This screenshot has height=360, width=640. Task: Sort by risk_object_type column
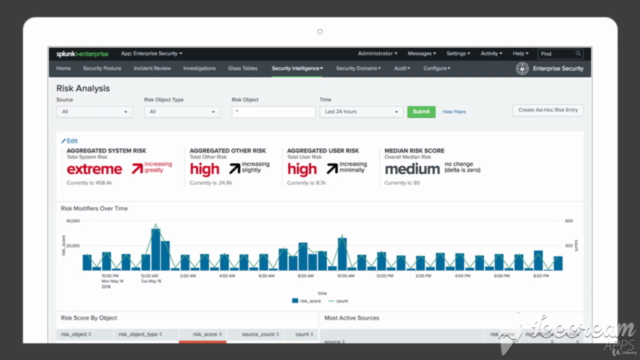point(140,334)
